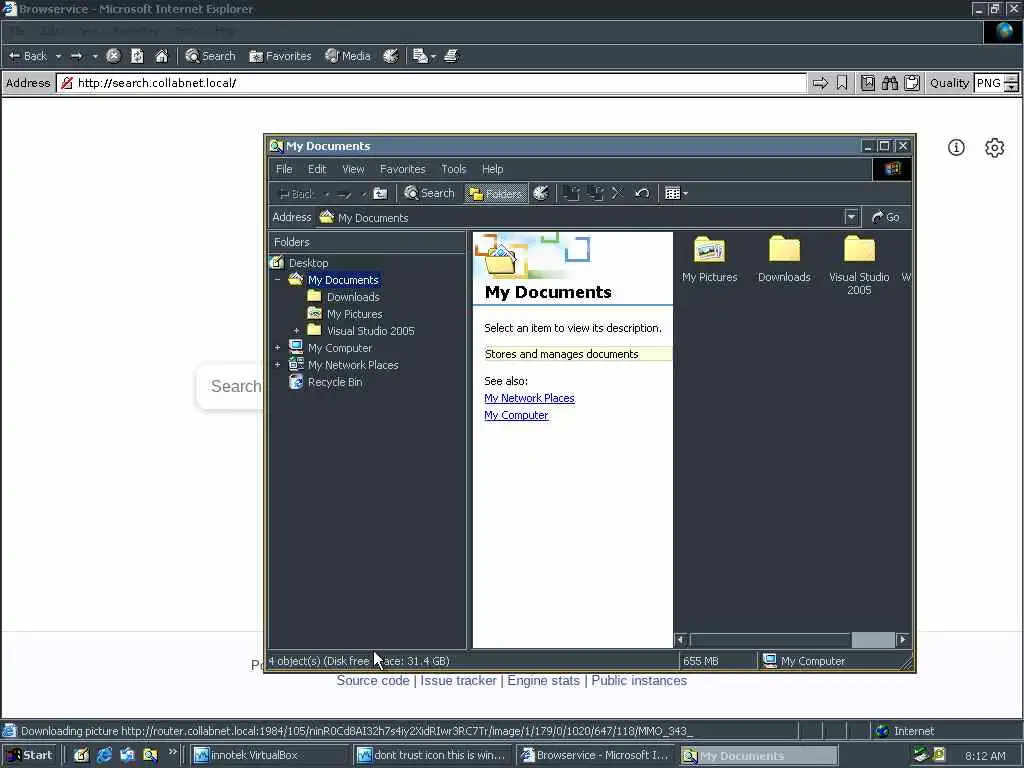Click the Delete X icon in My Documents toolbar
This screenshot has height=768, width=1024.
tap(617, 193)
